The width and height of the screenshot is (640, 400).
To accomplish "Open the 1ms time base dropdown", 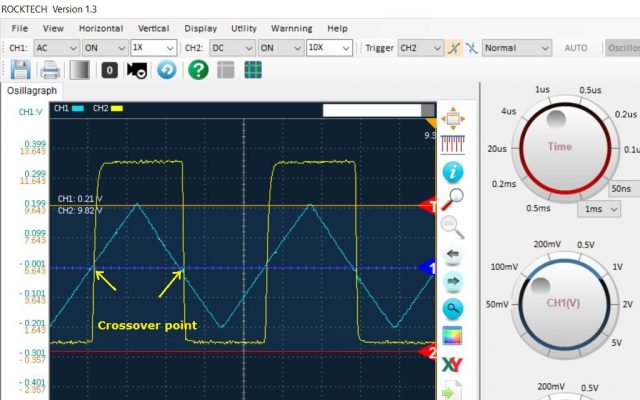I will (599, 209).
